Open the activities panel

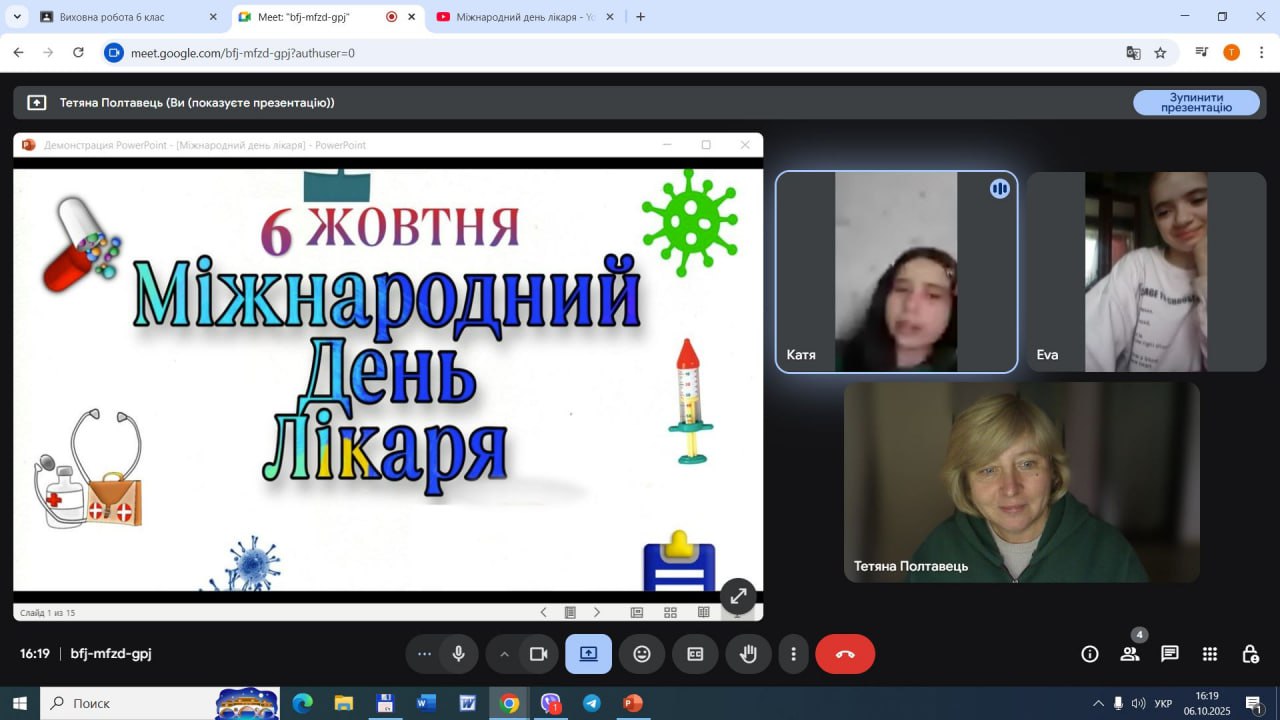point(1210,654)
